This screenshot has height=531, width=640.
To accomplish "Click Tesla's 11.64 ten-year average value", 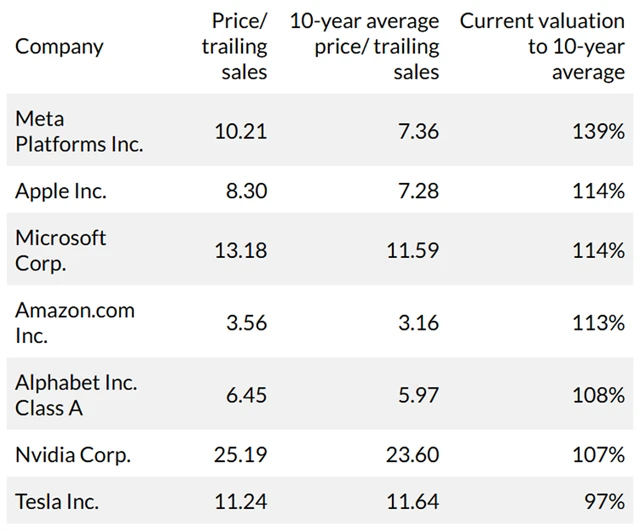I will pyautogui.click(x=412, y=503).
